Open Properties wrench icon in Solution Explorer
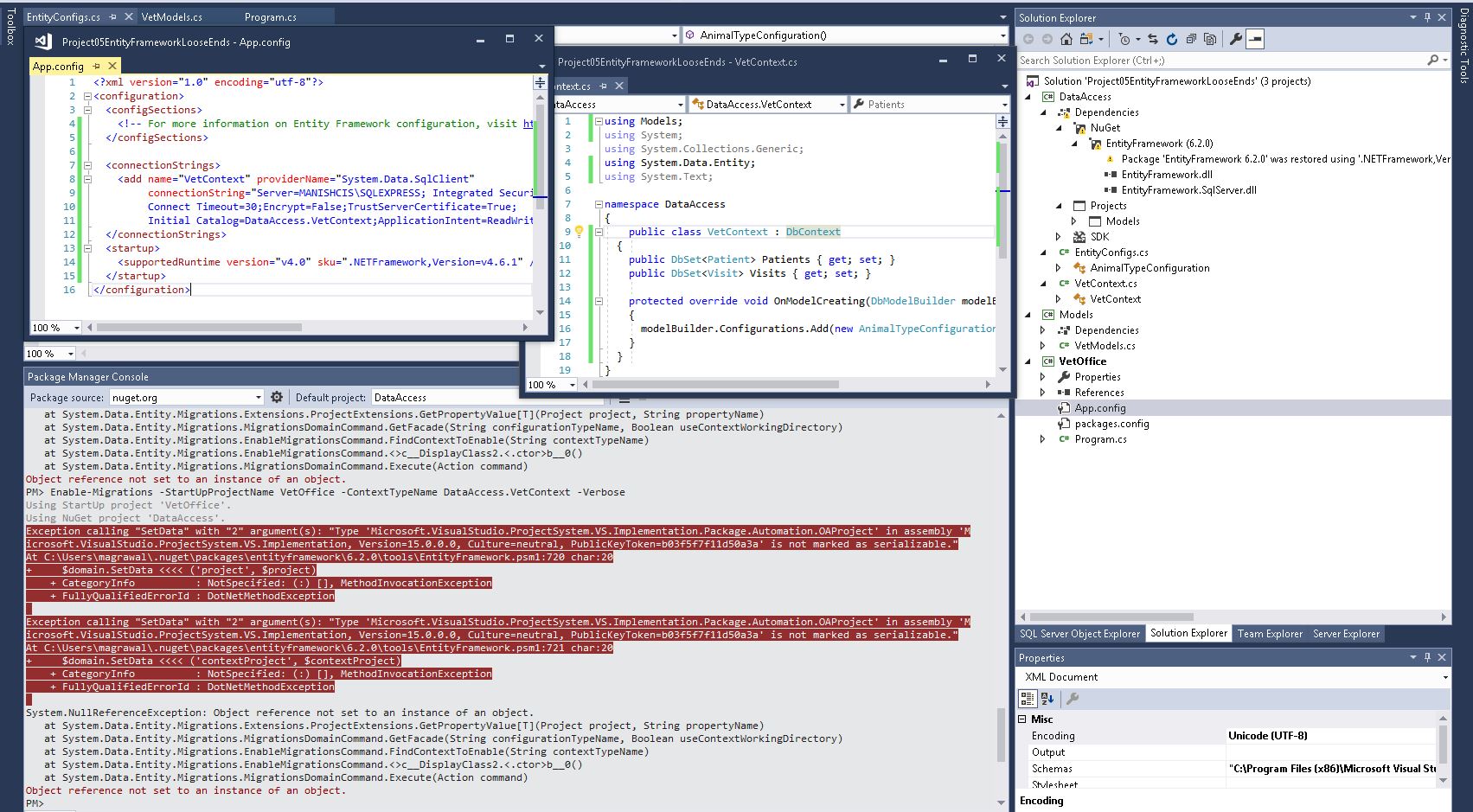Viewport: 1473px width, 812px height. tap(1236, 39)
